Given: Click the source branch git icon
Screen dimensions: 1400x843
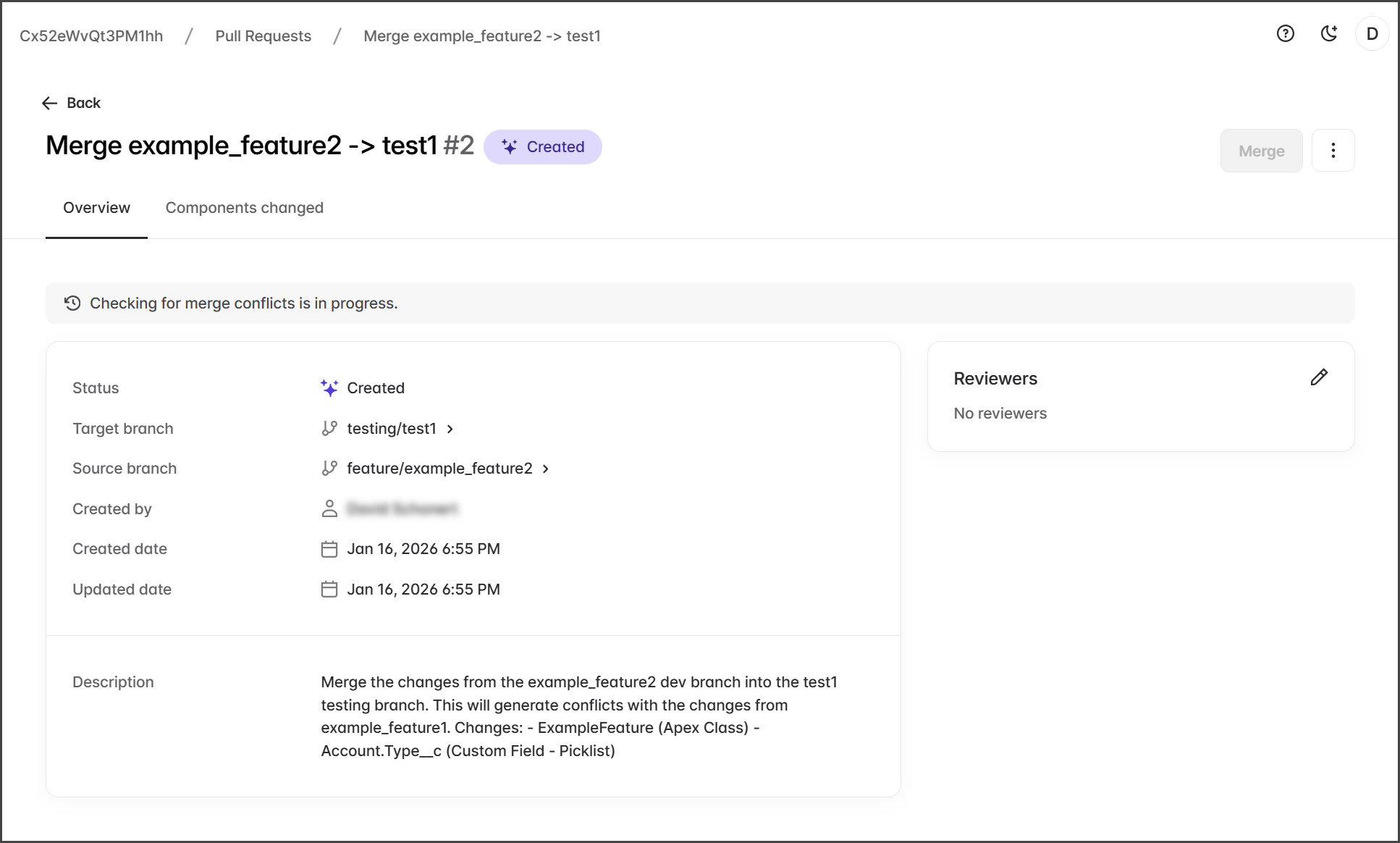Looking at the screenshot, I should (x=329, y=469).
